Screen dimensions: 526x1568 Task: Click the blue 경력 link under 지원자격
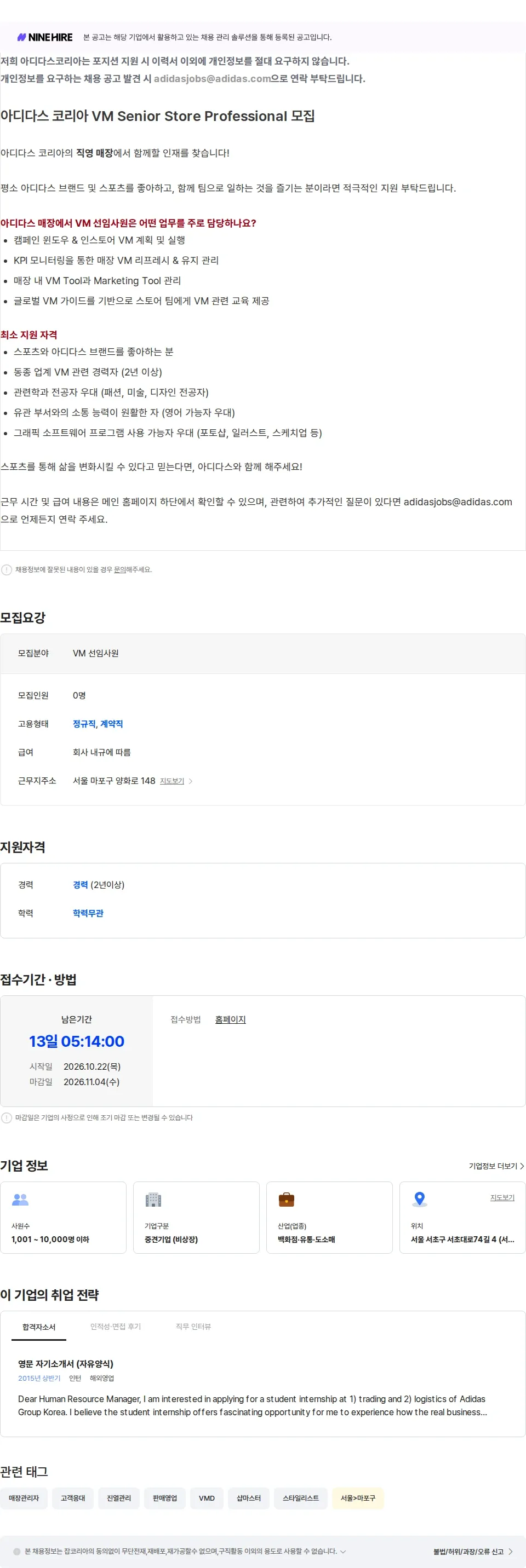point(81,884)
